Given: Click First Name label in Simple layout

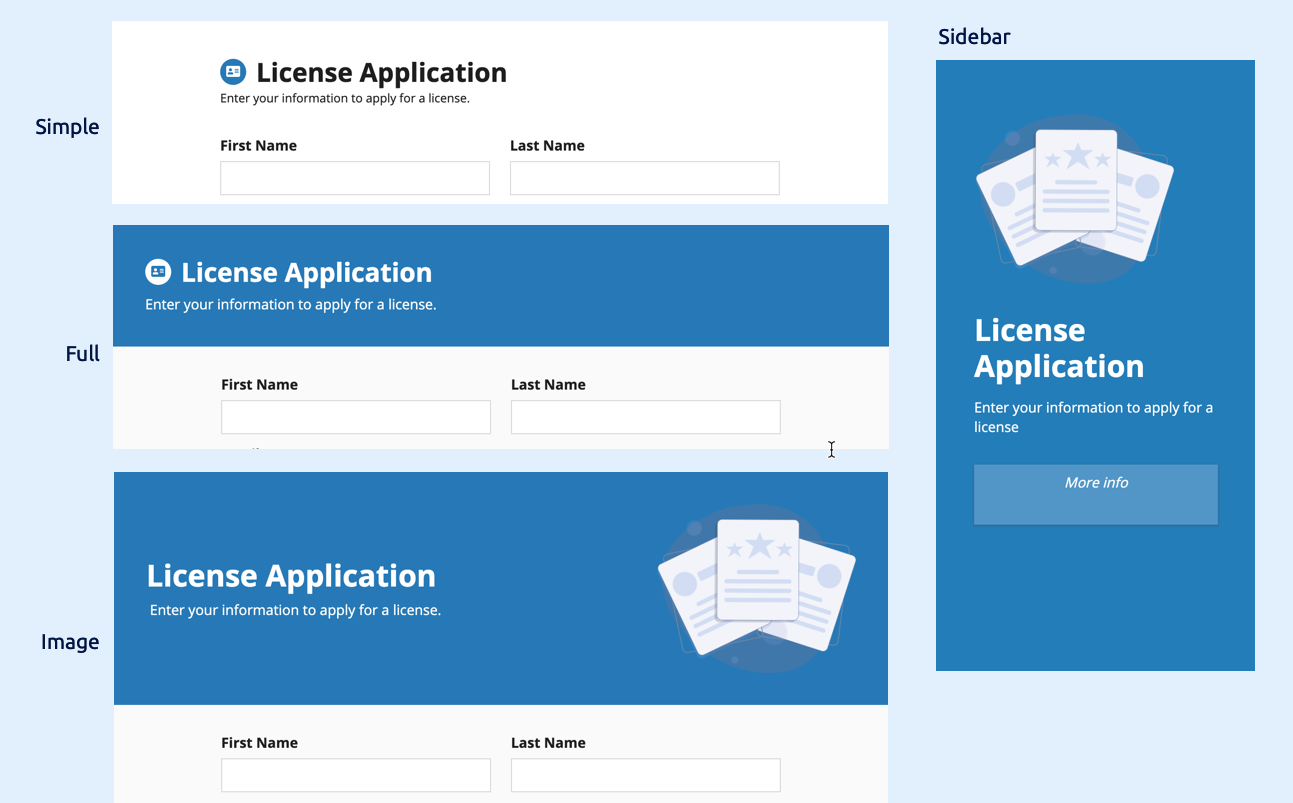Looking at the screenshot, I should [258, 146].
